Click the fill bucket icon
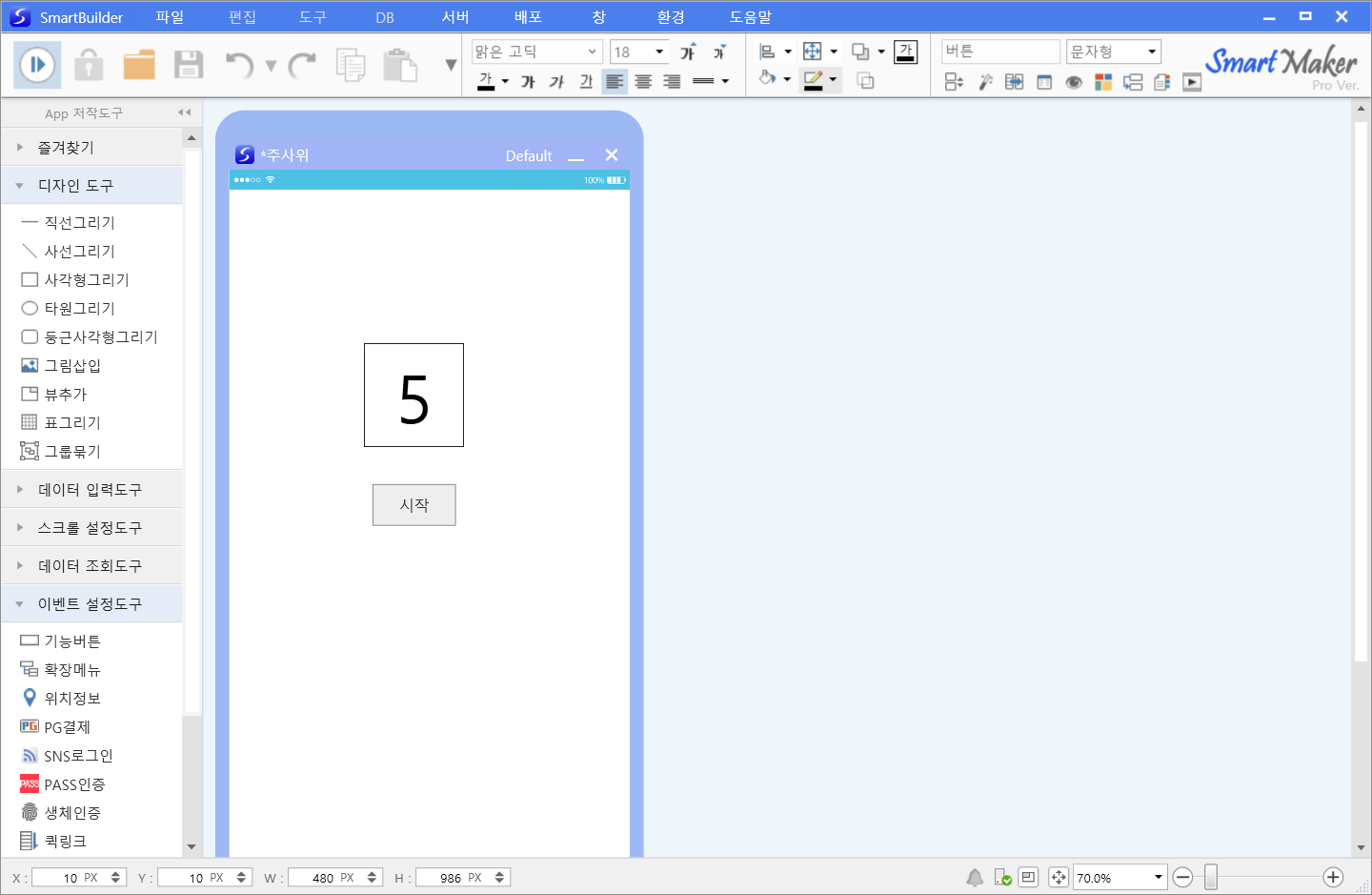This screenshot has height=895, width=1372. pos(767,78)
